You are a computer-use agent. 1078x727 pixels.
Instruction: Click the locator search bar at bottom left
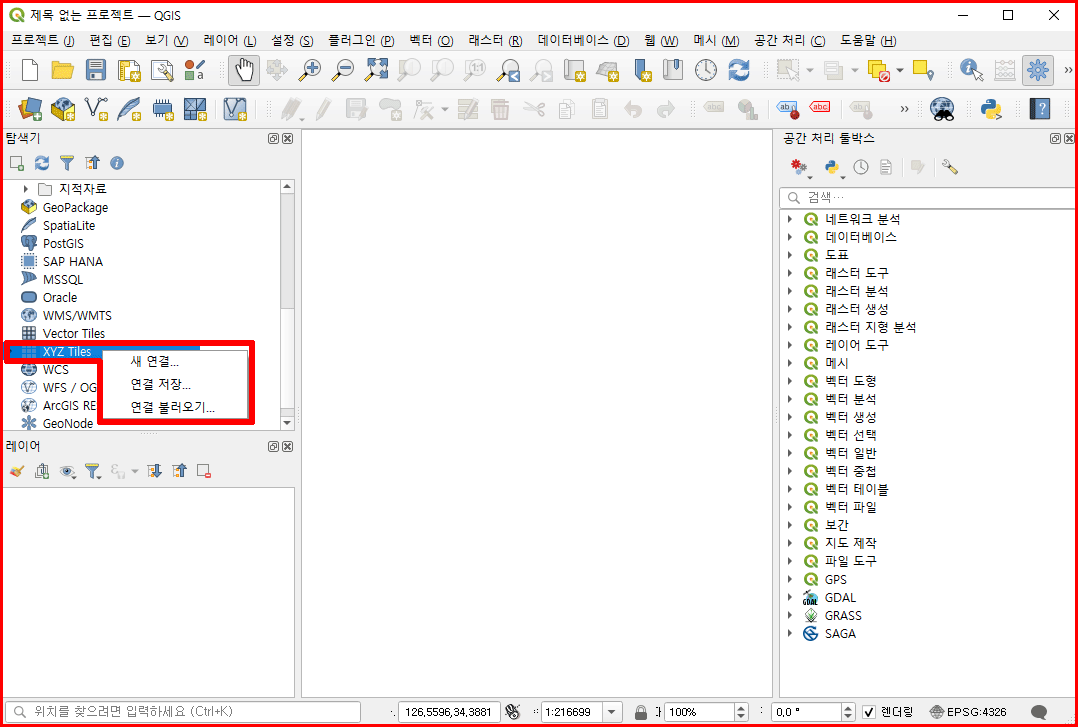coord(183,712)
